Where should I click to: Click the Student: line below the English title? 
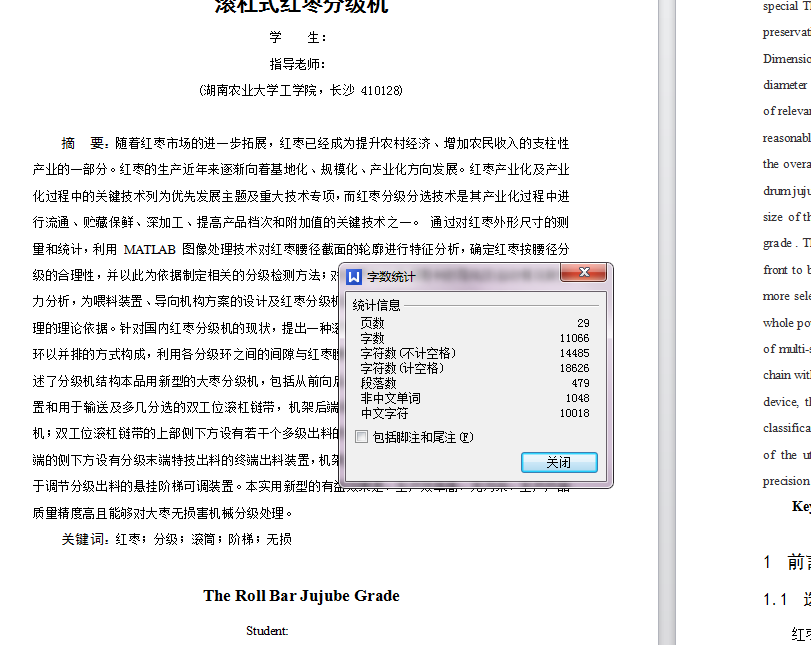[266, 630]
